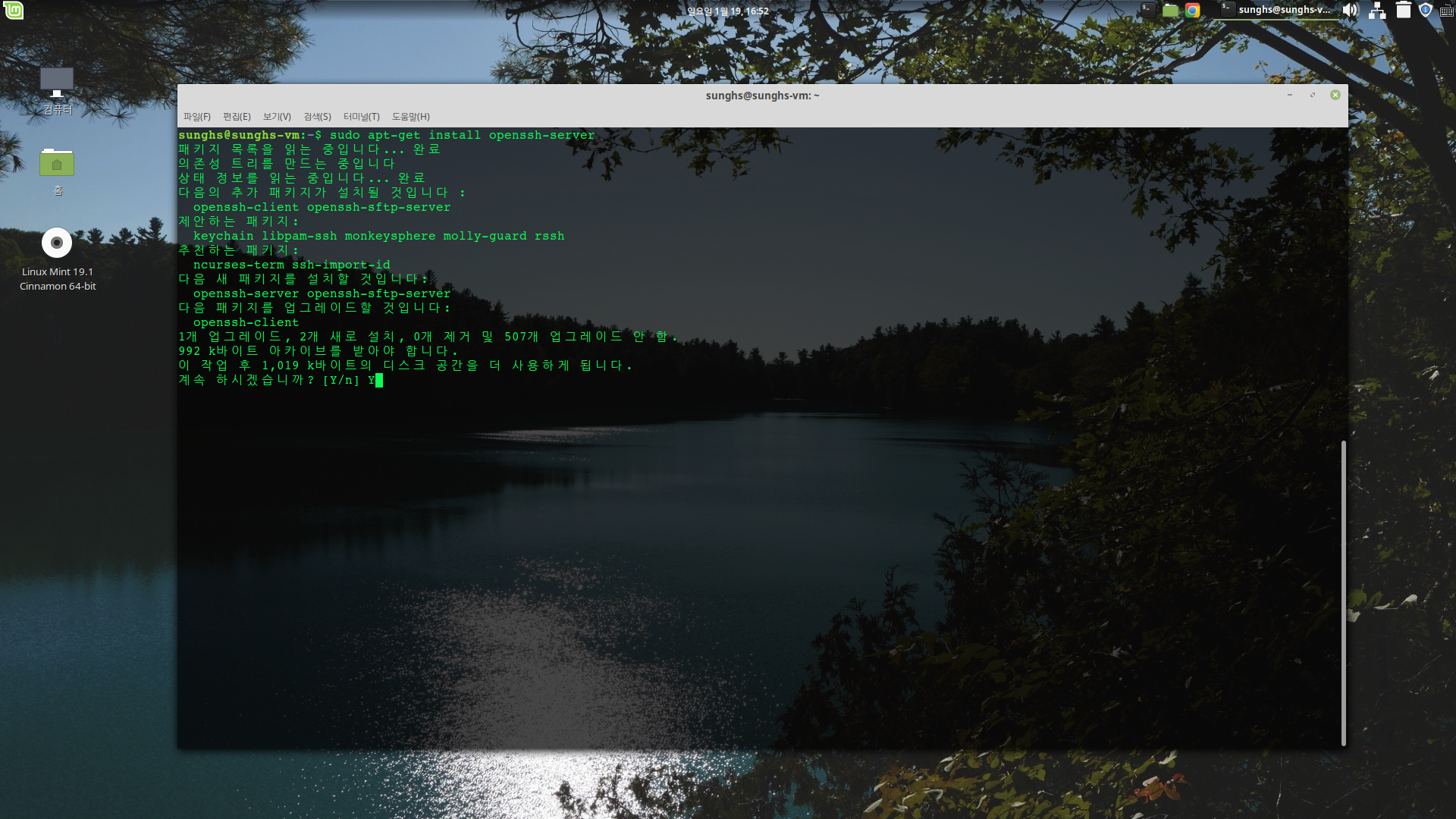Open the 터미널(T) menu
The width and height of the screenshot is (1456, 819).
[x=361, y=117]
